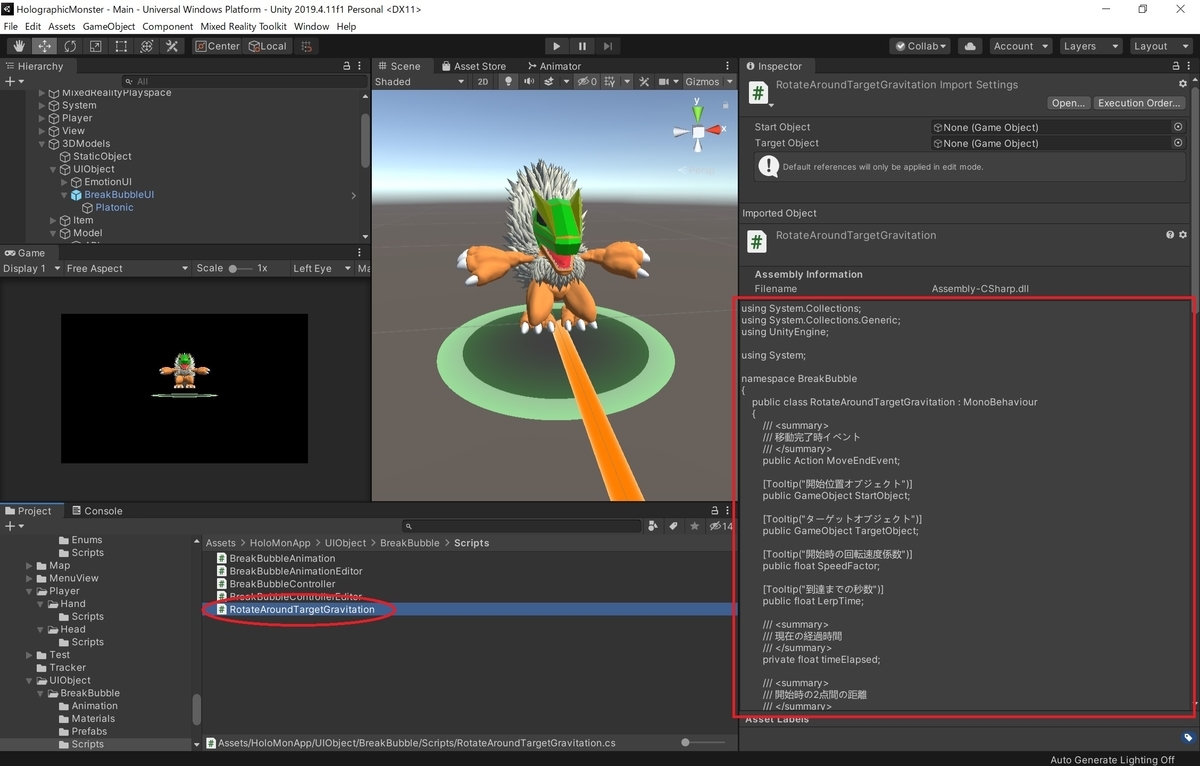The width and height of the screenshot is (1200, 766).
Task: Open Scene view component tools icon
Action: 645,82
